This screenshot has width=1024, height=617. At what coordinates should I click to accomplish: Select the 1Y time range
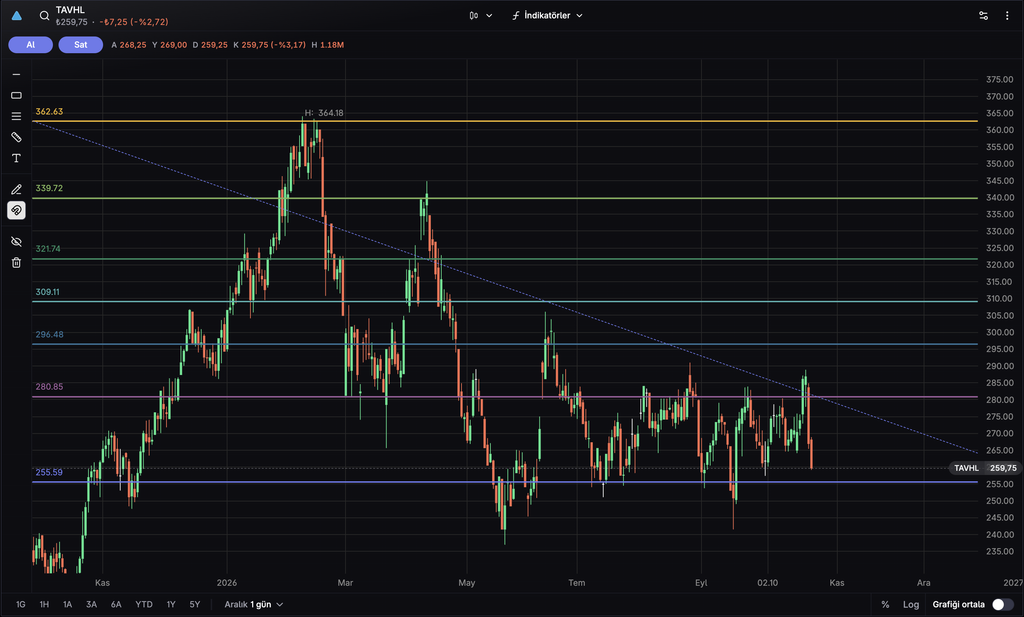point(171,605)
